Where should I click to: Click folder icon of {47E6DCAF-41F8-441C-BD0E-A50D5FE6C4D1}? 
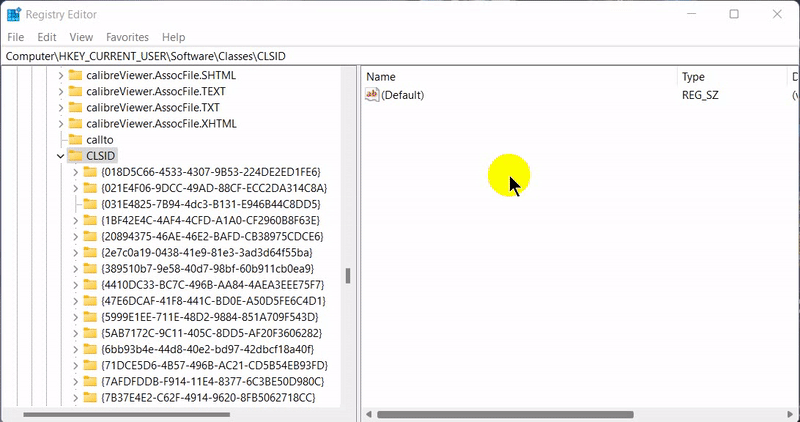click(x=90, y=301)
